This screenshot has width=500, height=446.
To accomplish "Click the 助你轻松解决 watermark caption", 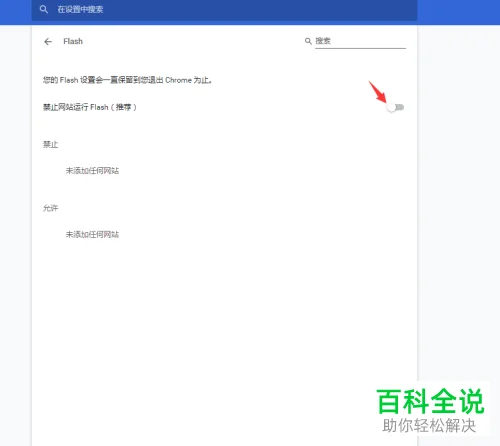I will tap(429, 426).
